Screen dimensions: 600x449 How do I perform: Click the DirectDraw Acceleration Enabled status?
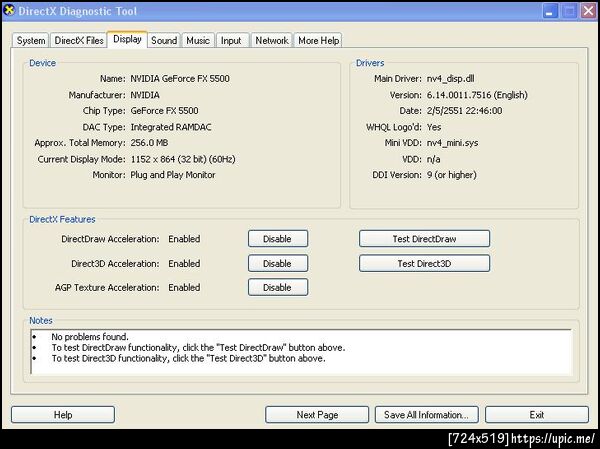[184, 239]
